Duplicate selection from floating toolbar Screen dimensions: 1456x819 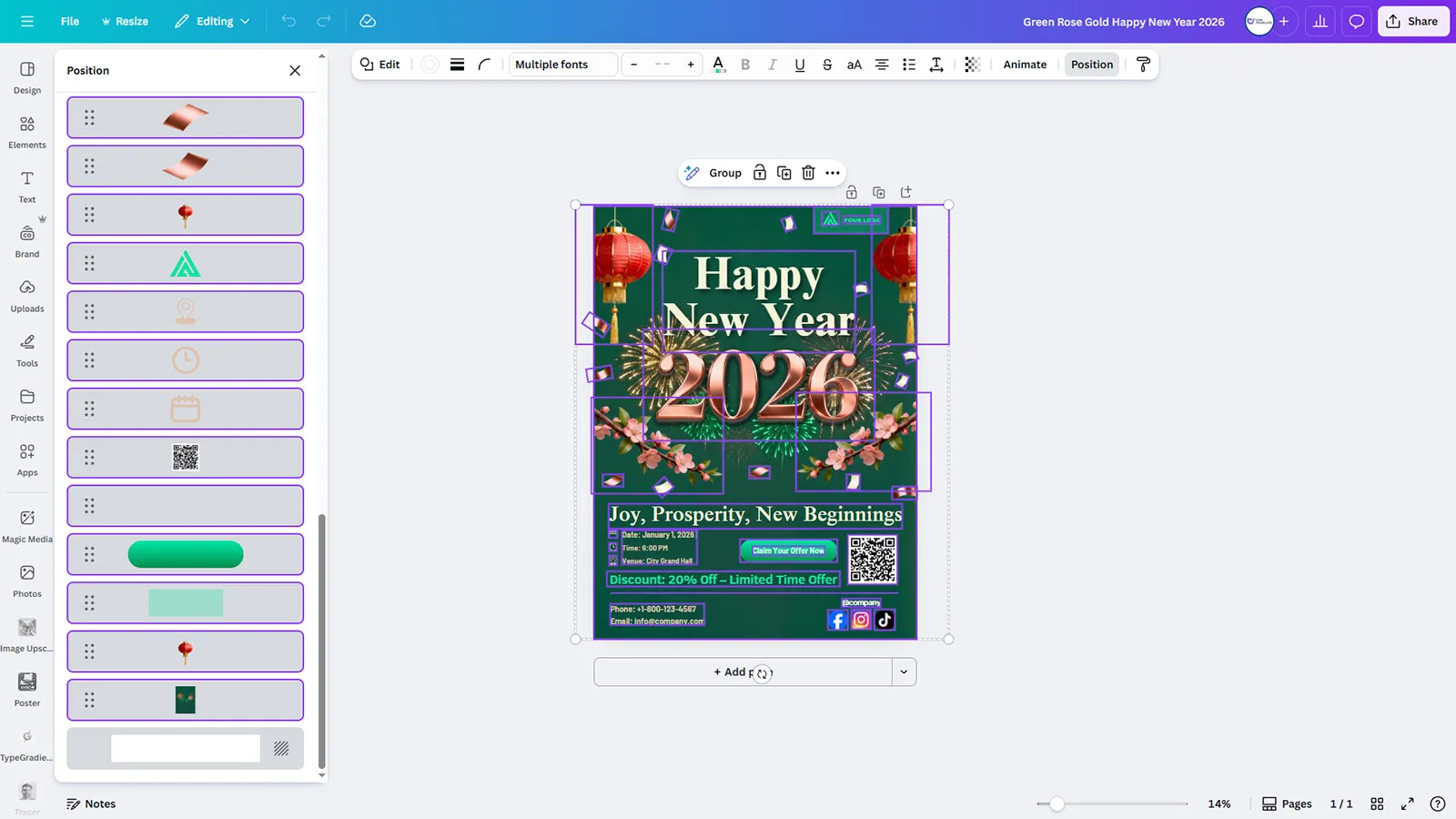(x=784, y=173)
